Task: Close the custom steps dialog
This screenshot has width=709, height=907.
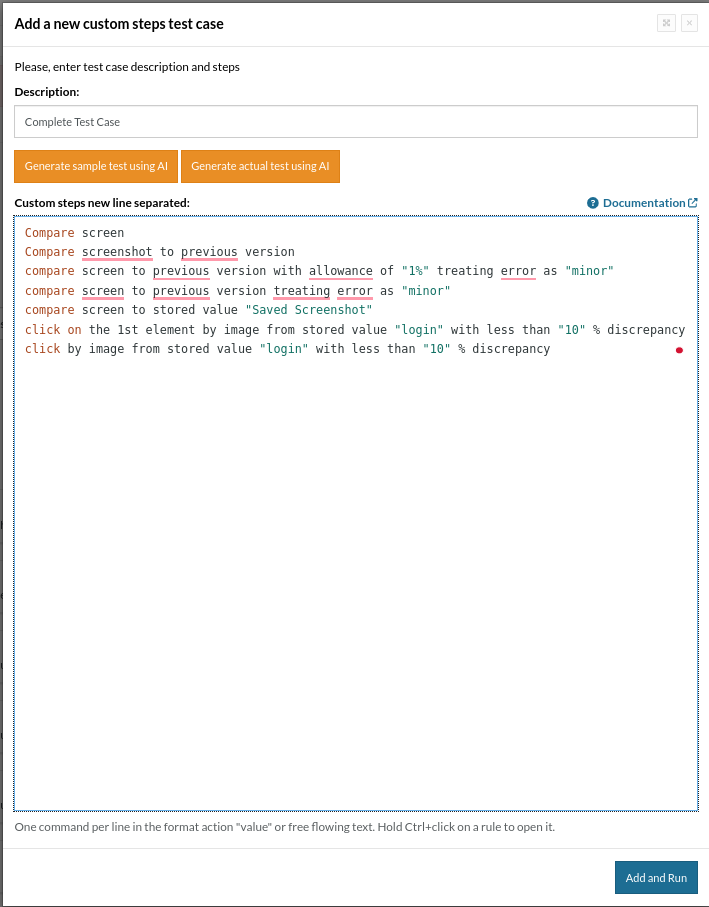Action: tap(689, 23)
